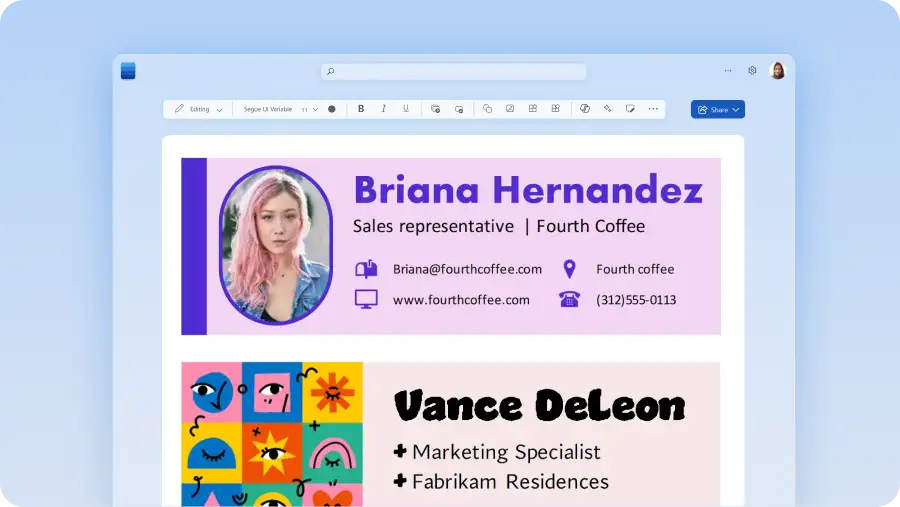Click the Fourth coffee location text
This screenshot has height=507, width=900.
(635, 269)
